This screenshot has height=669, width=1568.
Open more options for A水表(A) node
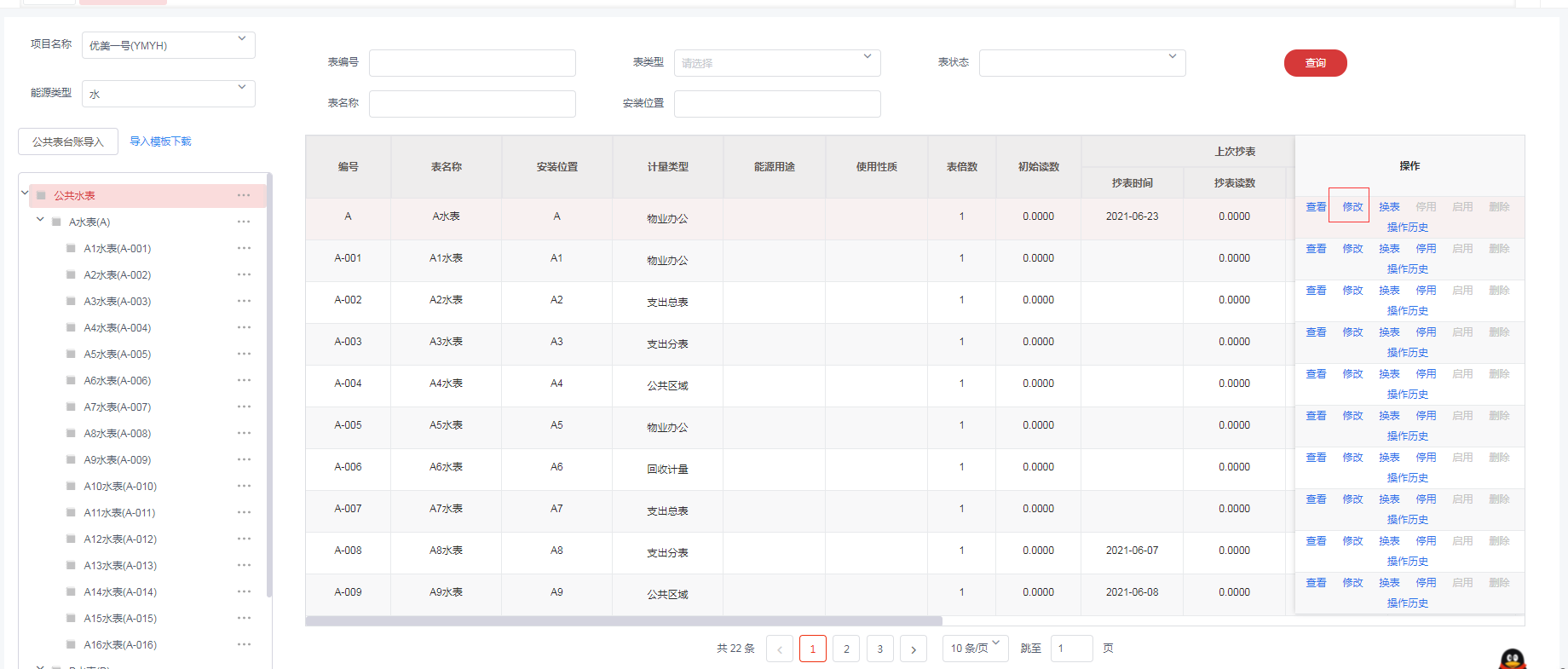244,222
